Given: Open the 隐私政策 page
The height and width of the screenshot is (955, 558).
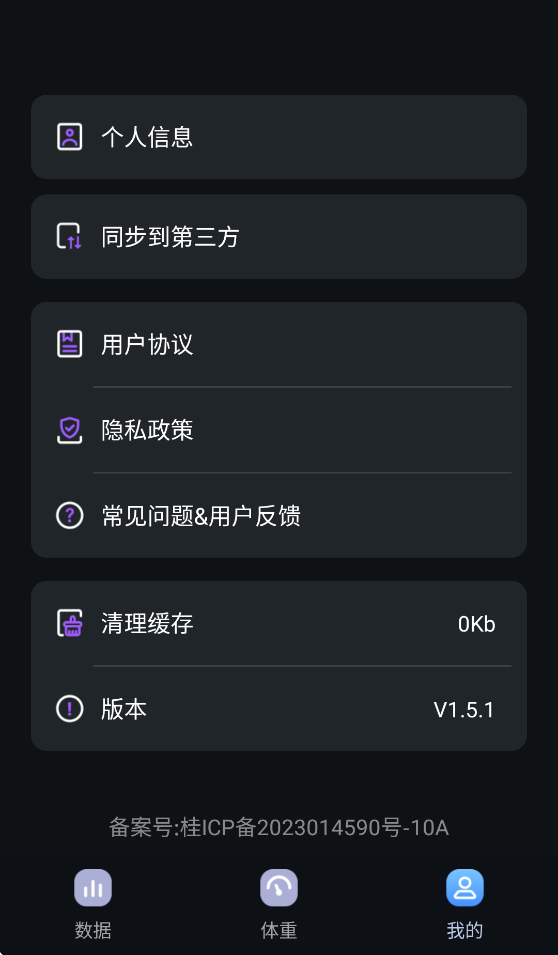Looking at the screenshot, I should pos(279,430).
